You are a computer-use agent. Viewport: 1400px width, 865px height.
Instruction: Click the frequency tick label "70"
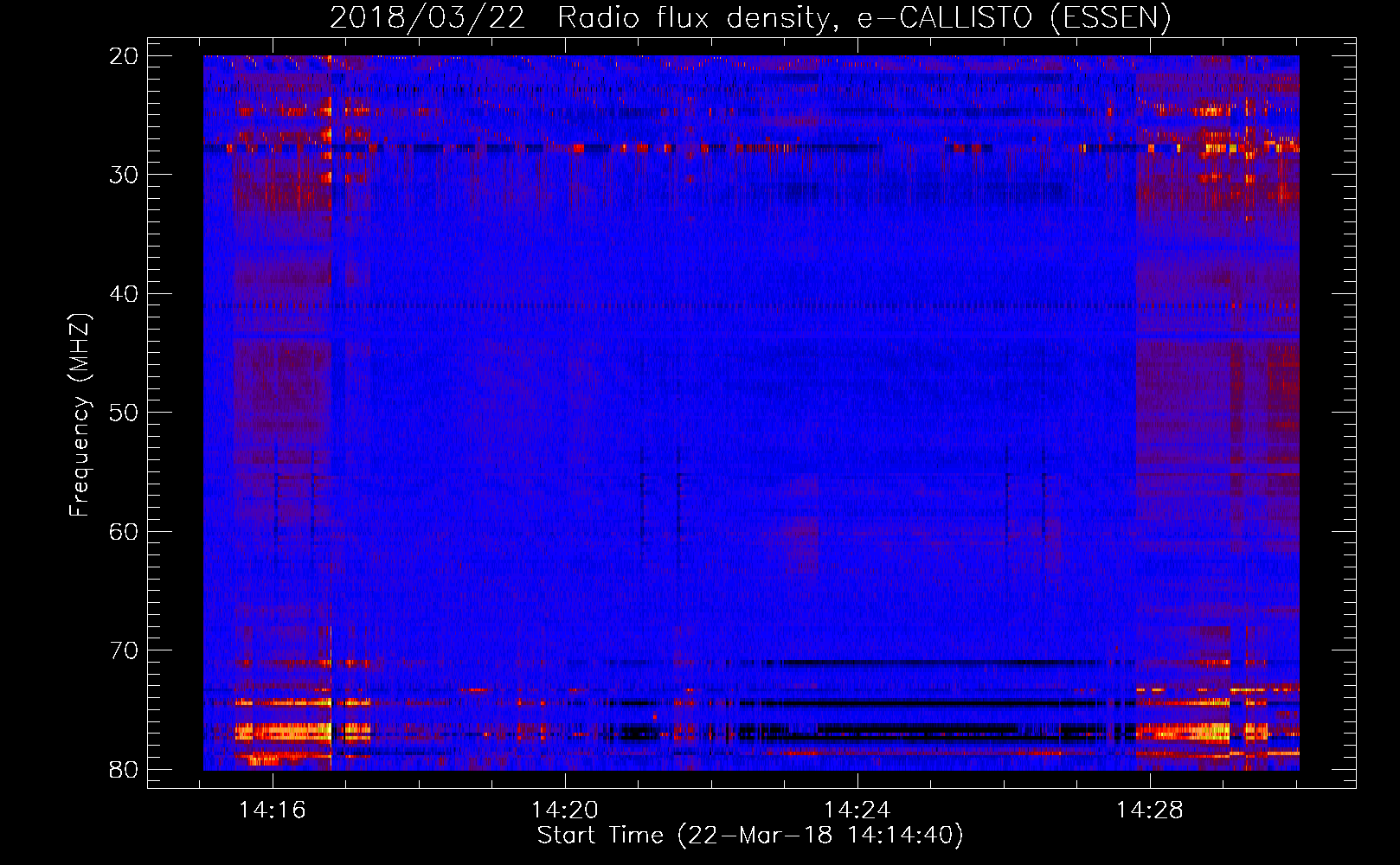click(x=125, y=650)
